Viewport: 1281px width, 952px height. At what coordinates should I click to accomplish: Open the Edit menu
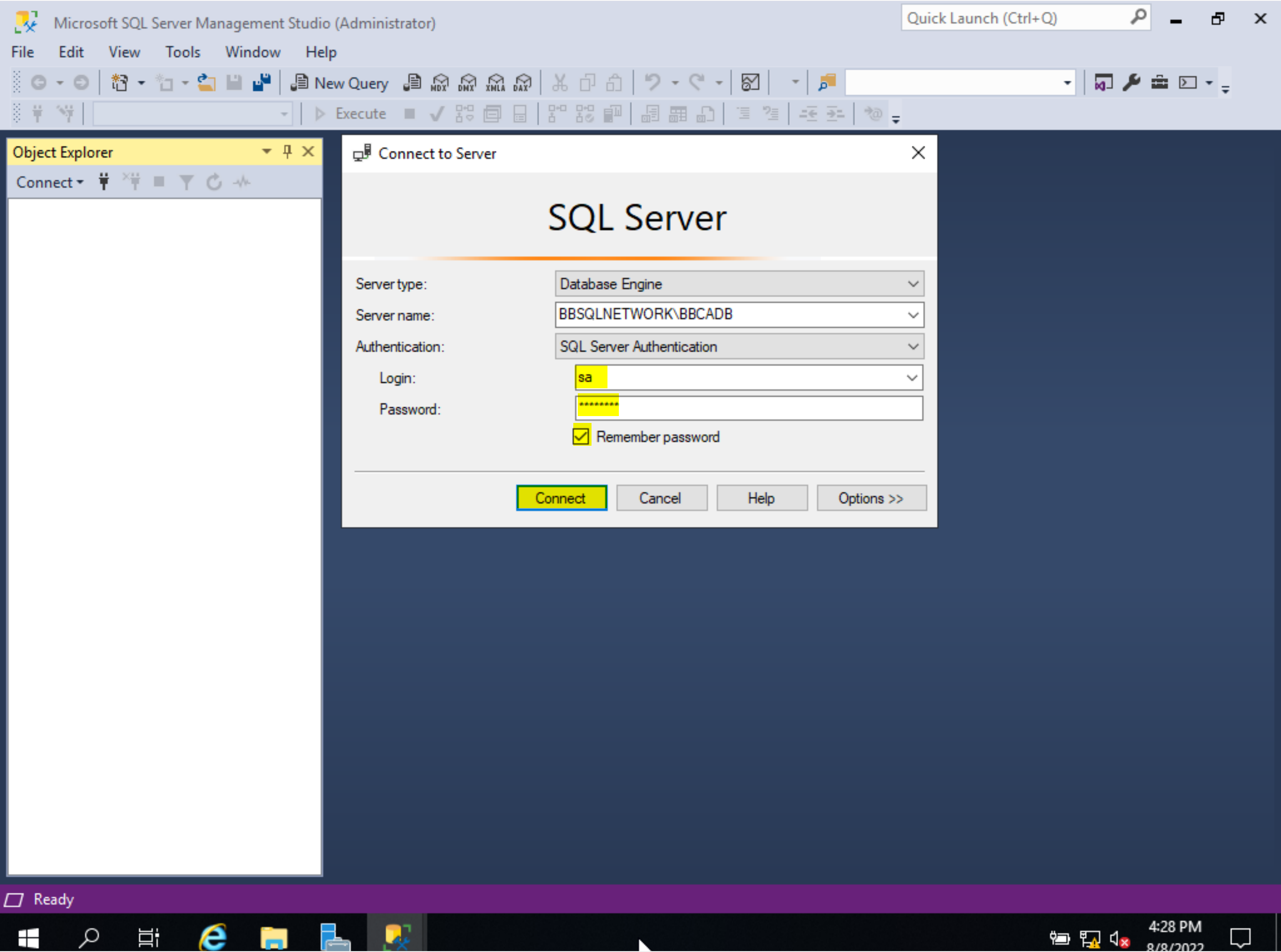point(71,52)
